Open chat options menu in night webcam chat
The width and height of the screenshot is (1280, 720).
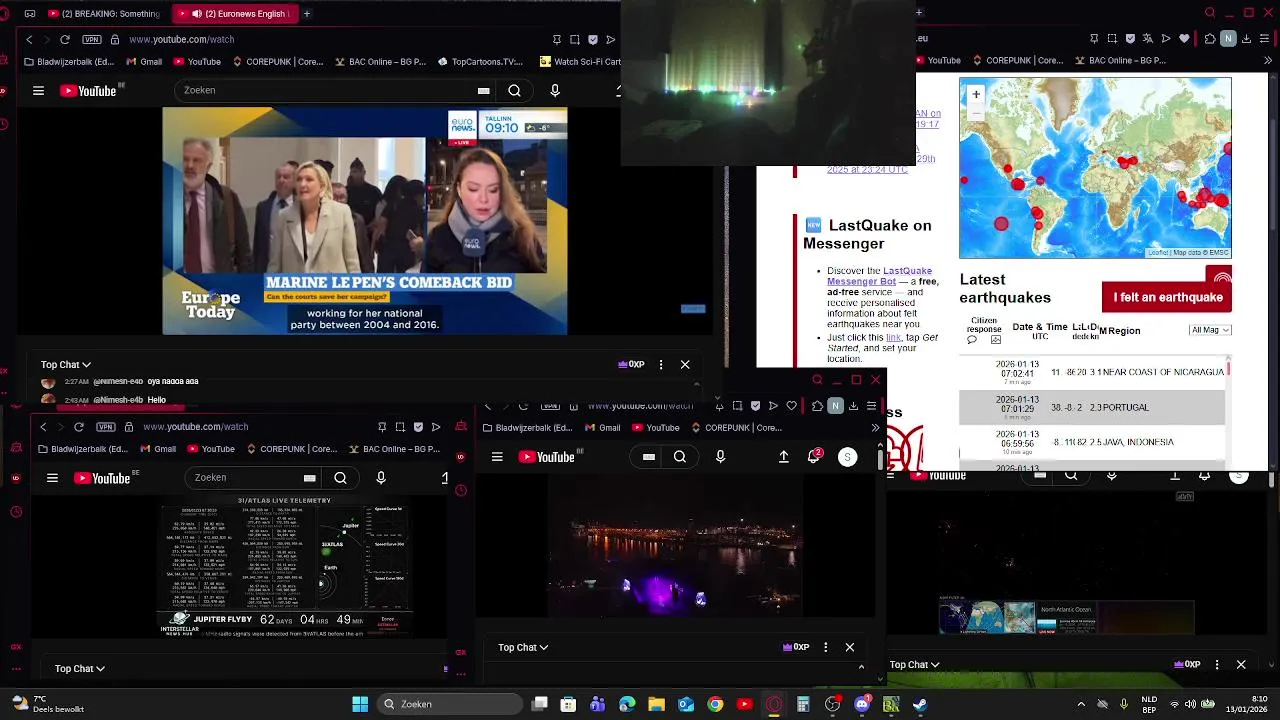coord(826,647)
